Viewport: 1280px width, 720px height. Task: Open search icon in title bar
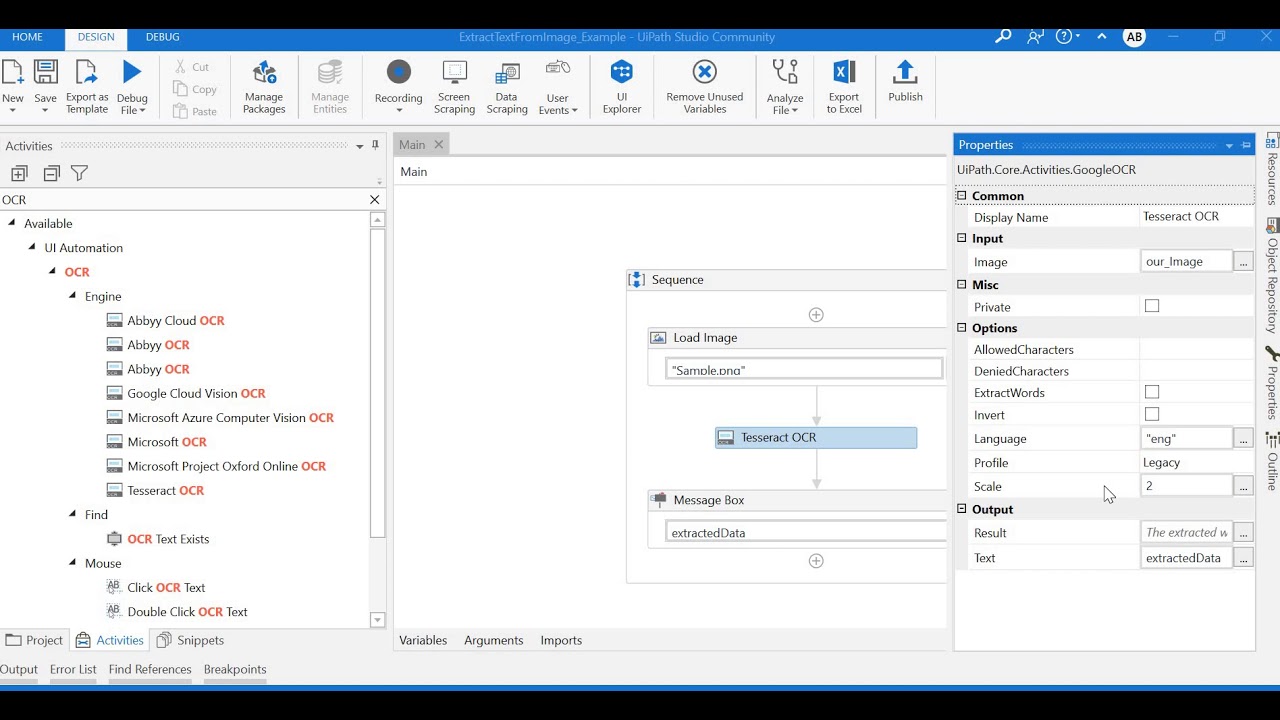(x=1003, y=37)
